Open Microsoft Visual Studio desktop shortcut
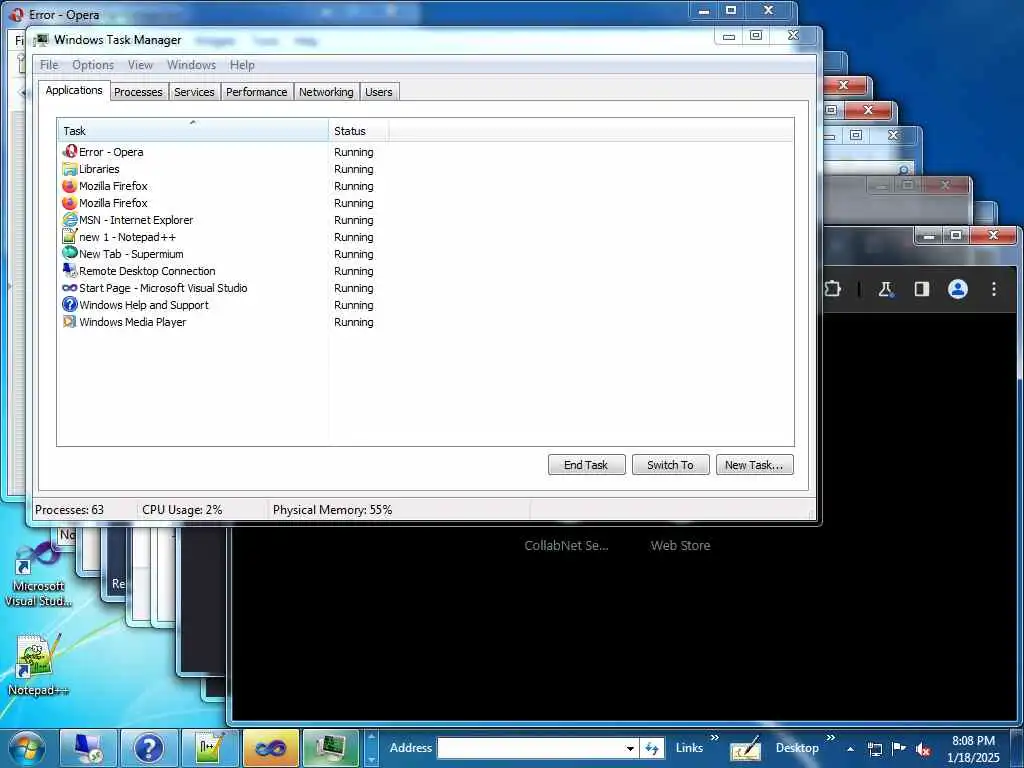 click(38, 575)
